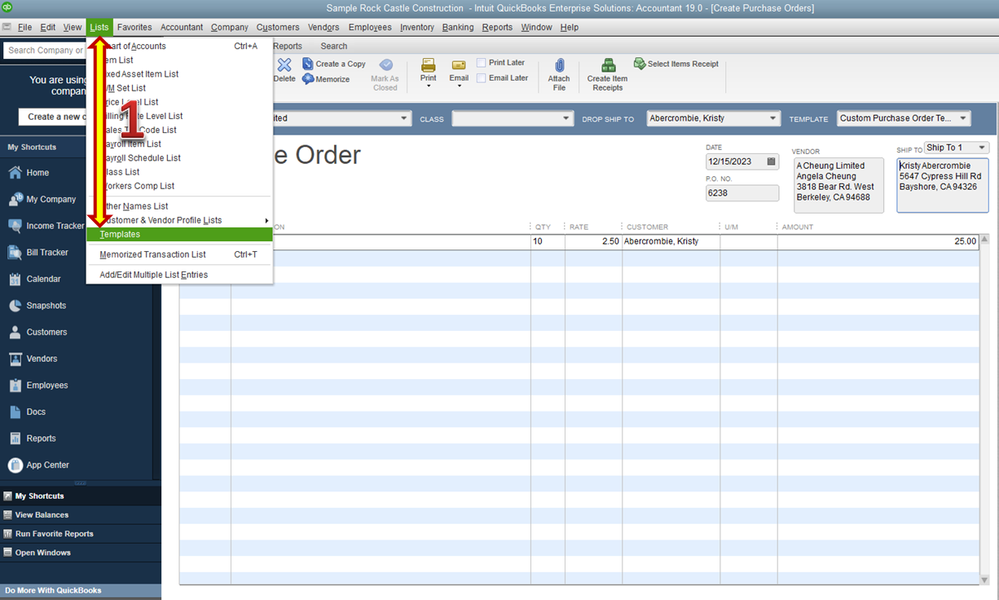Expand the Vendor dropdown arrow
This screenshot has height=600, width=999.
[x=403, y=118]
